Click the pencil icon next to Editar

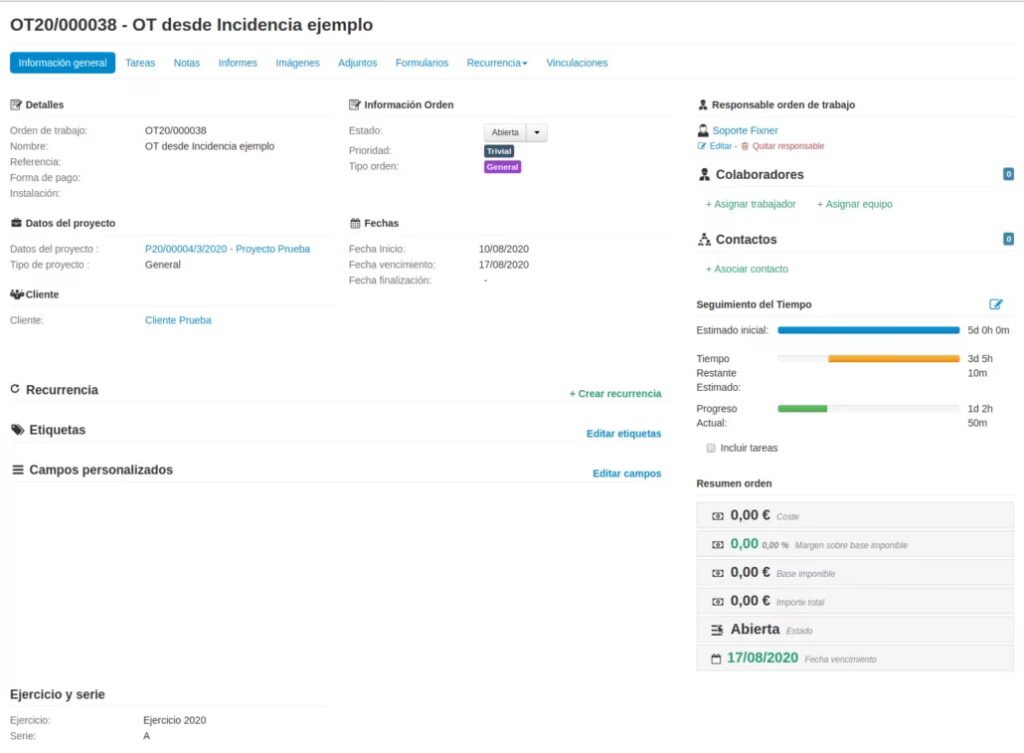(701, 146)
